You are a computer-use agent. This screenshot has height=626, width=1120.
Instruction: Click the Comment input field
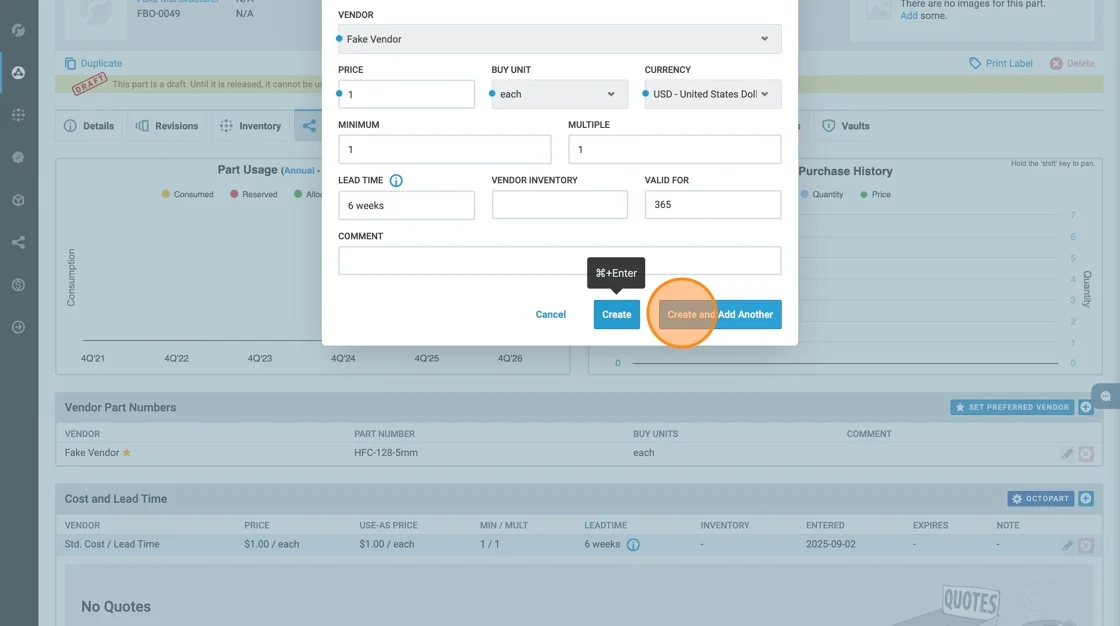tap(559, 261)
